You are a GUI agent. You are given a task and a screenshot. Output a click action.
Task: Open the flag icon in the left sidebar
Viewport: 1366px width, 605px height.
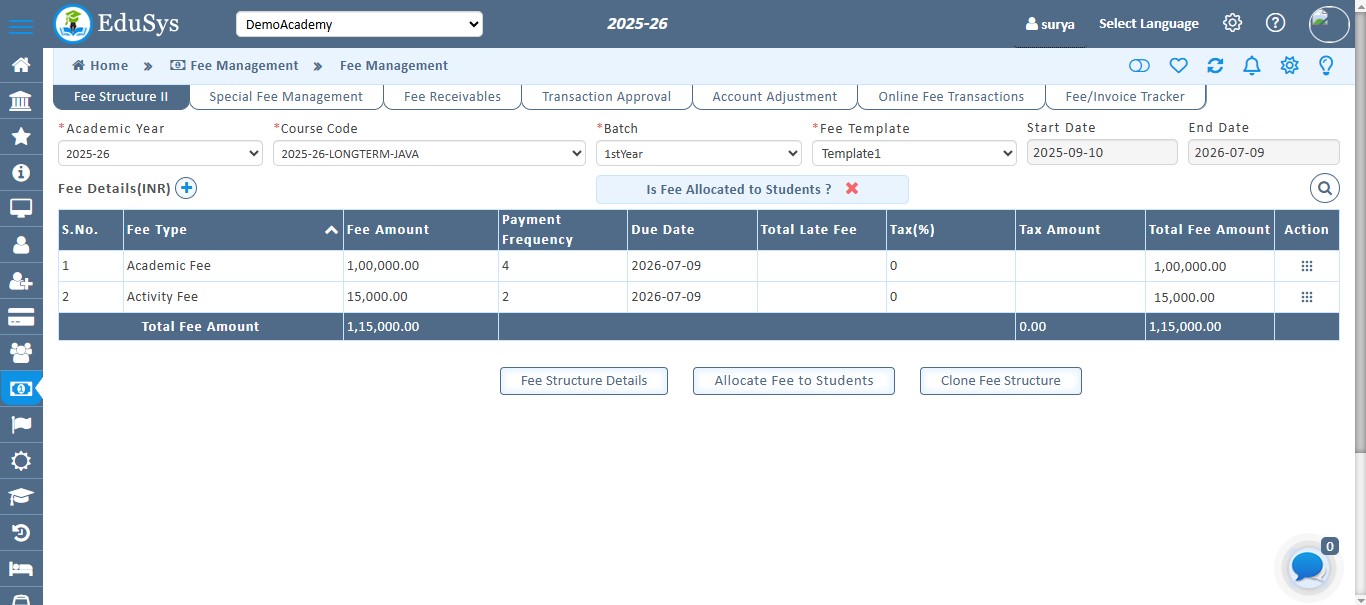point(21,425)
